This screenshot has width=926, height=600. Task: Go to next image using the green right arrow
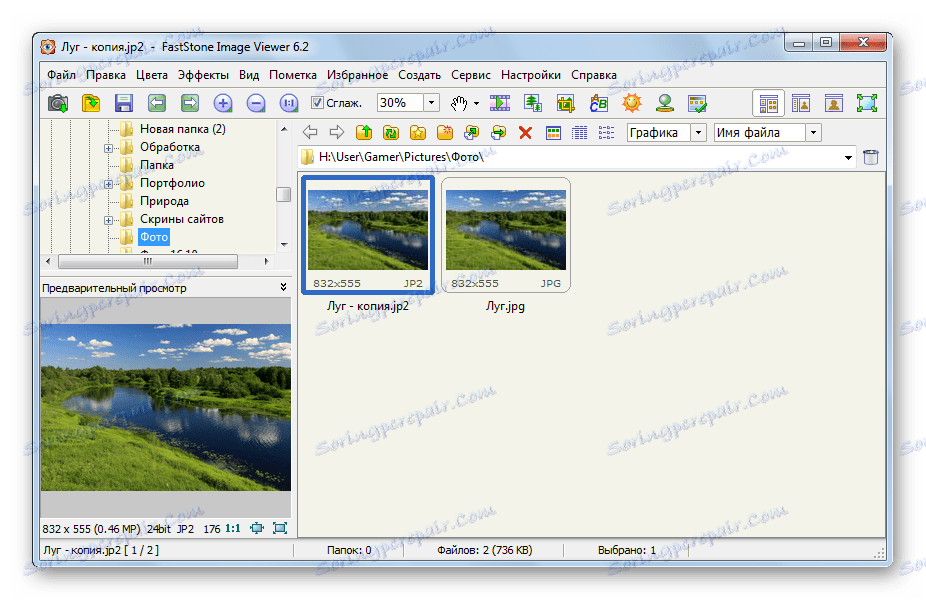point(190,103)
